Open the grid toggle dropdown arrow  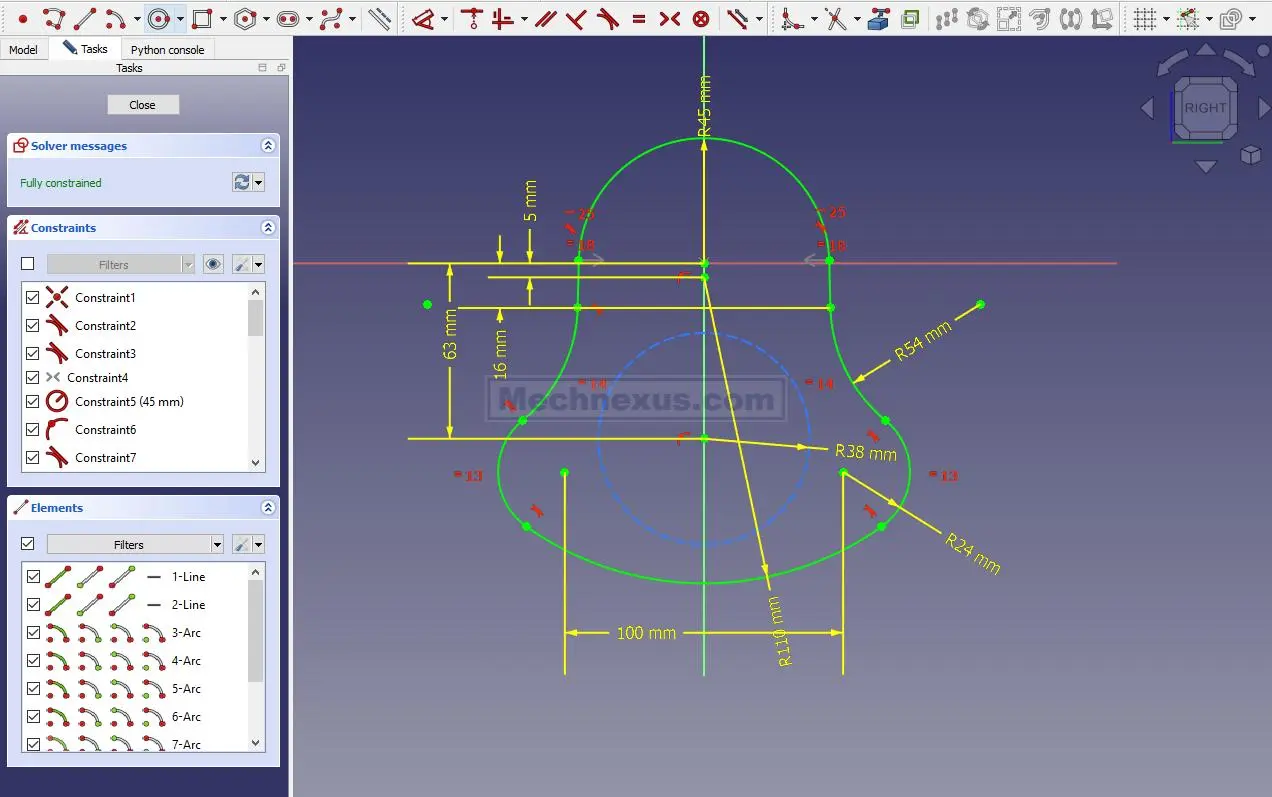[1166, 19]
